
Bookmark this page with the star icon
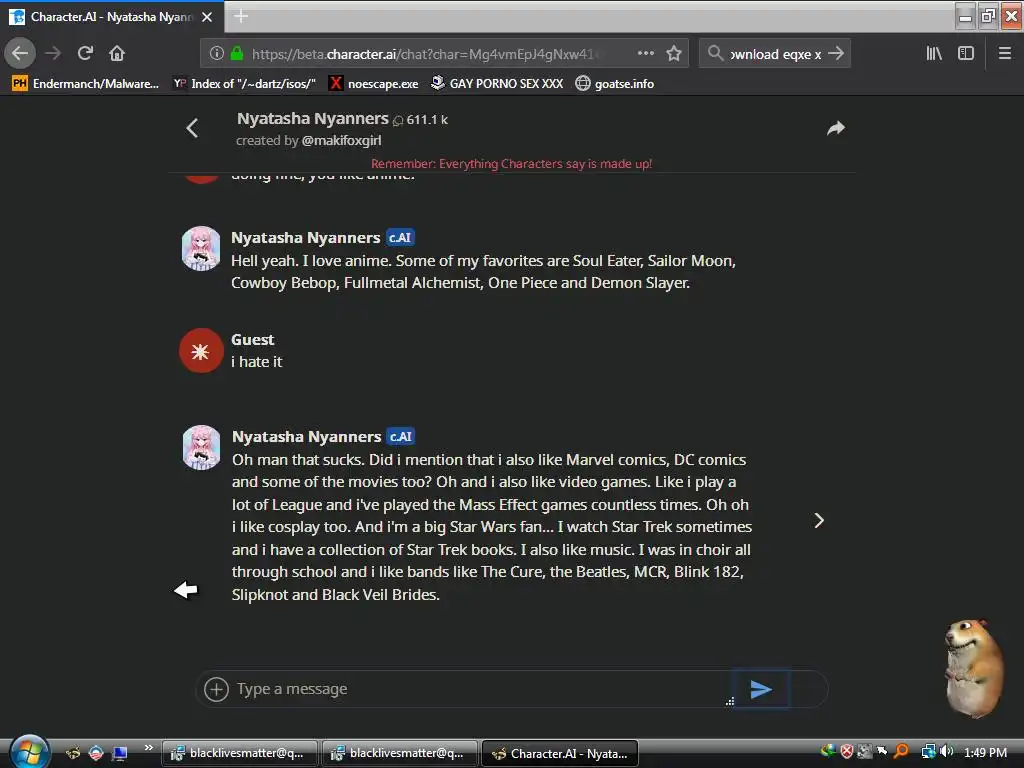click(x=674, y=53)
